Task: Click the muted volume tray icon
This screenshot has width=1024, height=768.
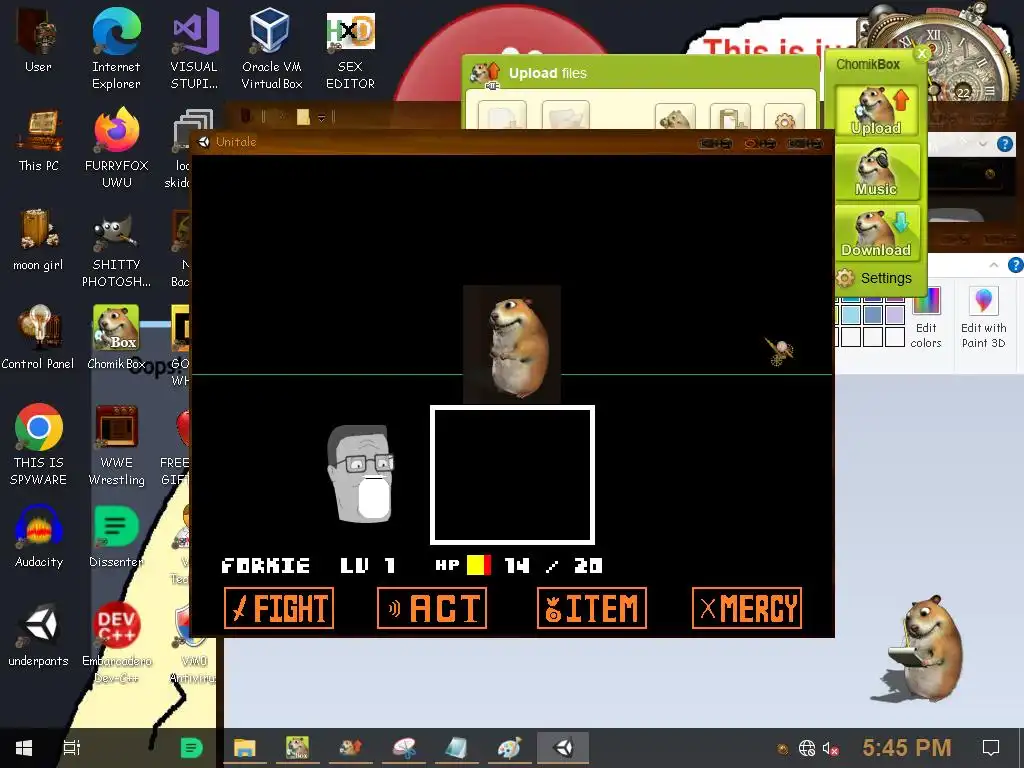Action: [x=830, y=748]
